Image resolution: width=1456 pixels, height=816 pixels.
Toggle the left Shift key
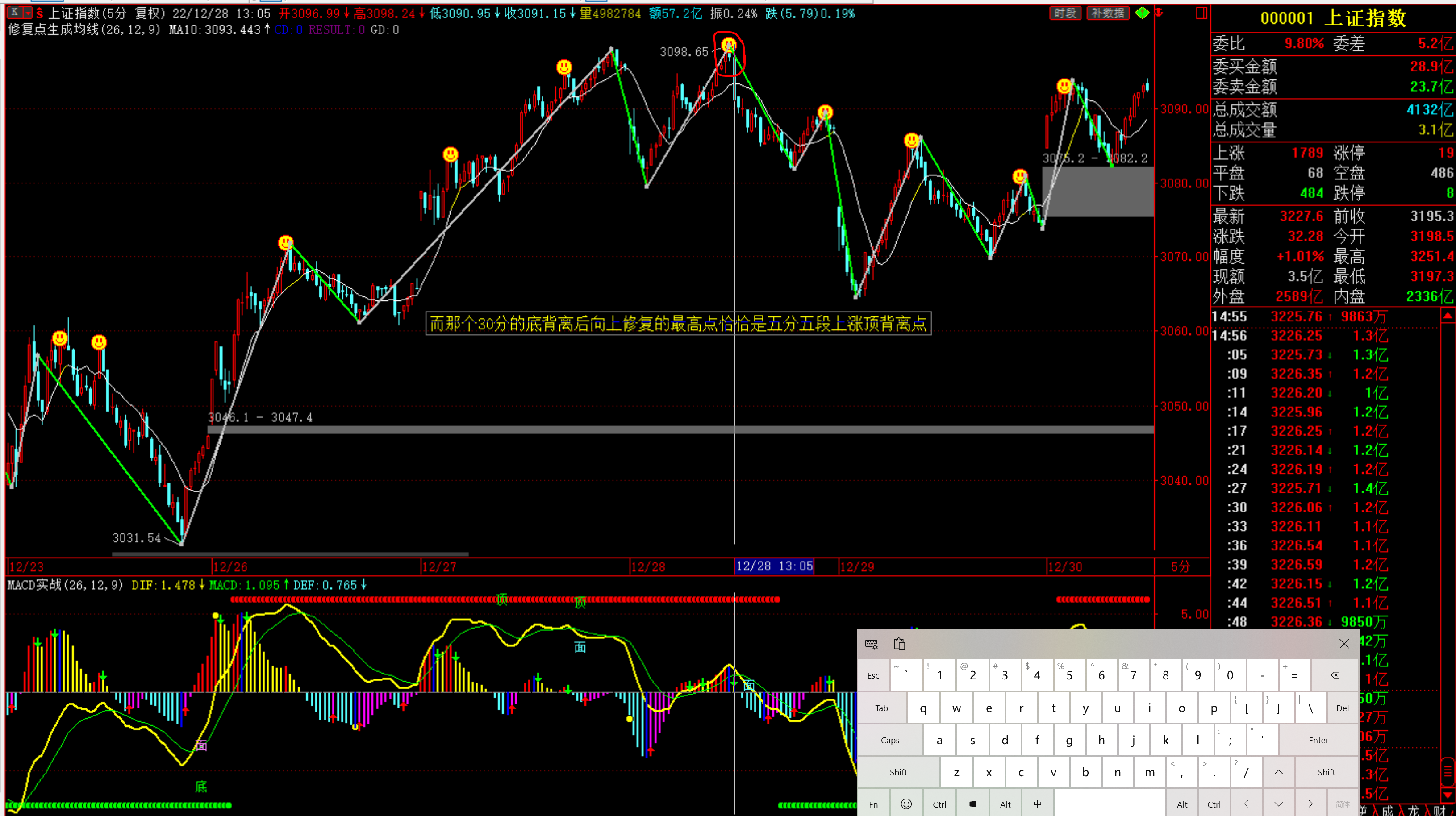[x=899, y=773]
